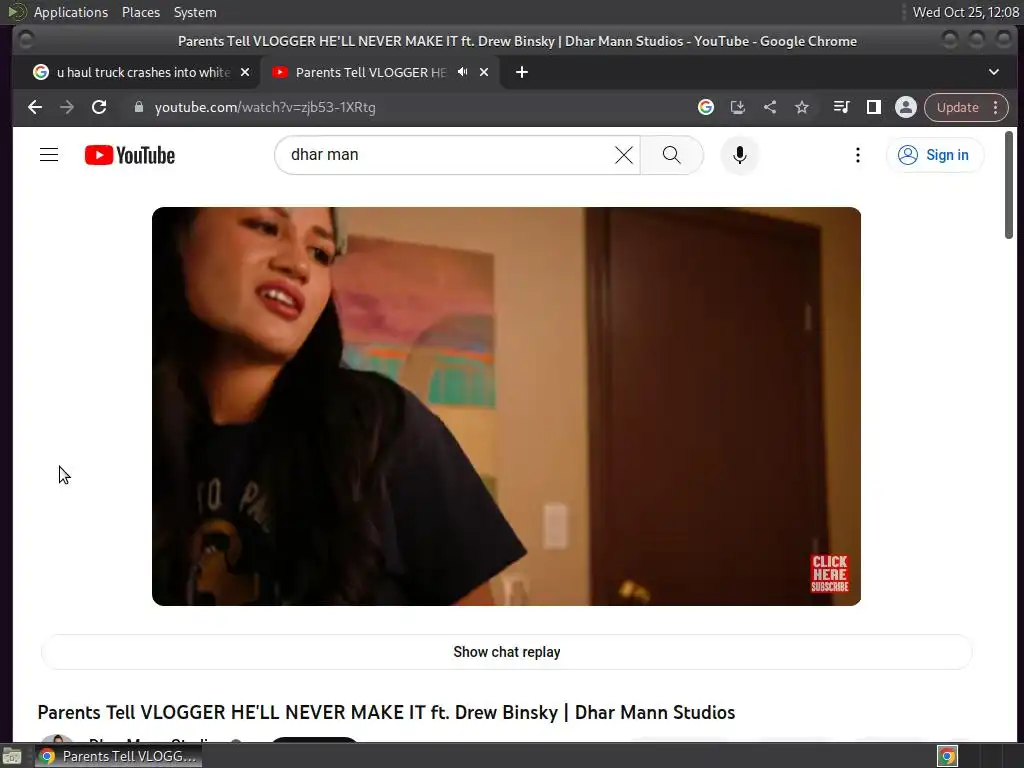Click the video player to pause

pos(506,406)
